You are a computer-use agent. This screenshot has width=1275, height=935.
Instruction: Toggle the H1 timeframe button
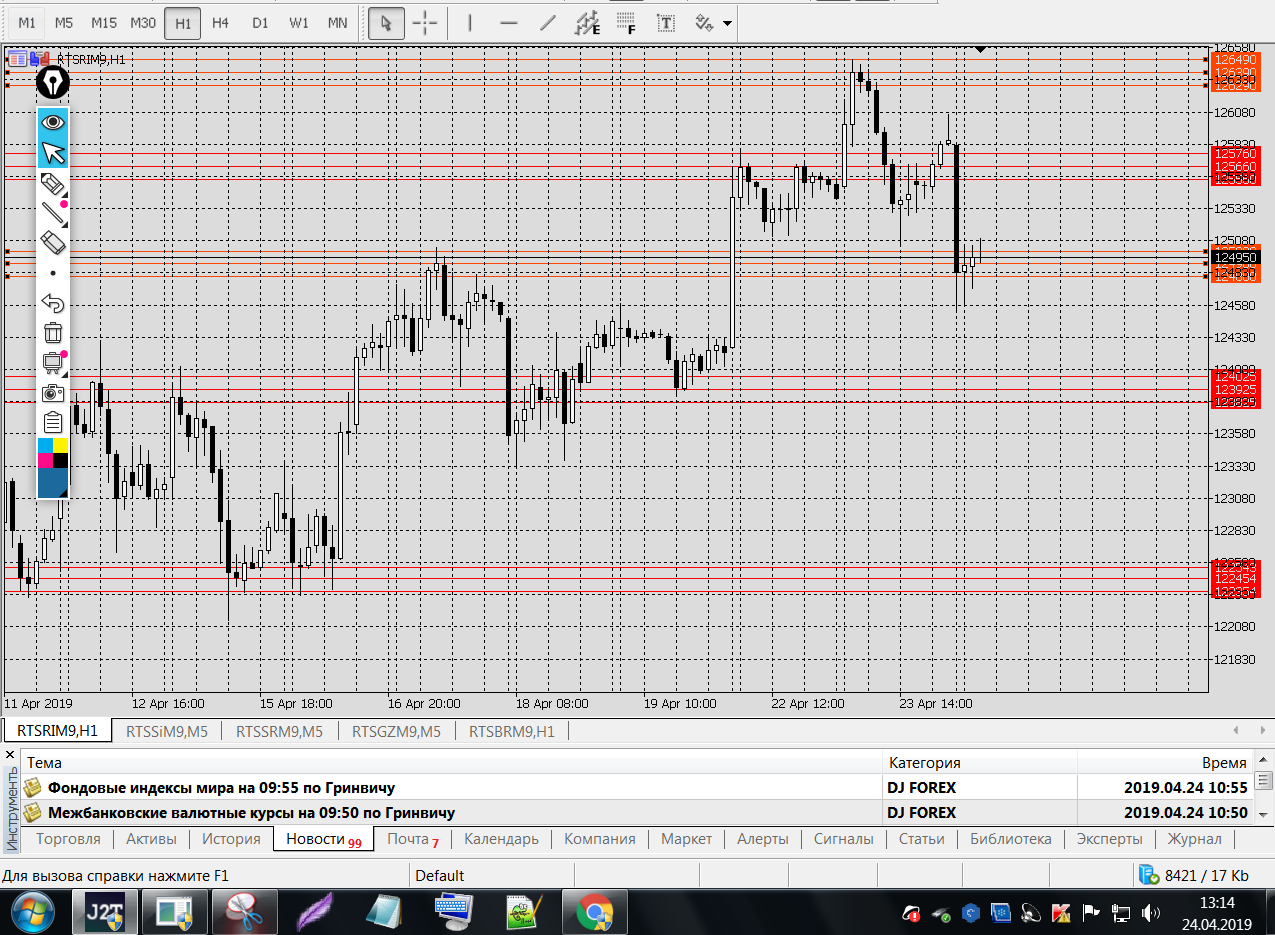point(182,22)
